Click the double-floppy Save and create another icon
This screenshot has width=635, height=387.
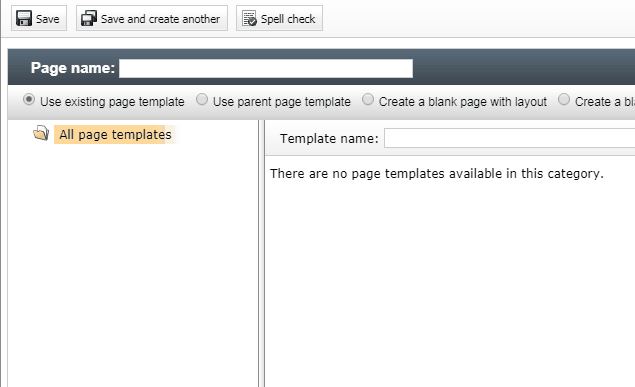click(89, 18)
